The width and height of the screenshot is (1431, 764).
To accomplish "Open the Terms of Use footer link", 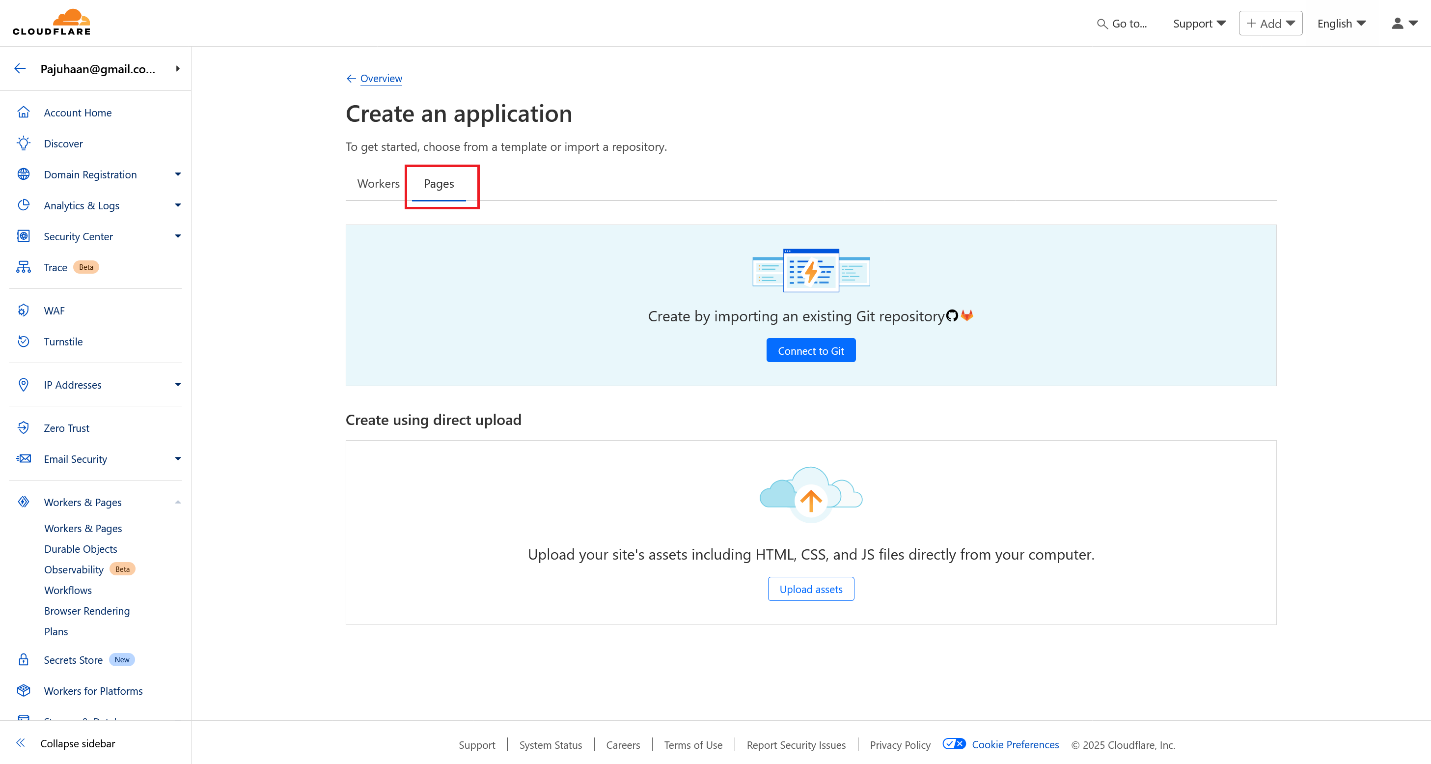I will 693,745.
